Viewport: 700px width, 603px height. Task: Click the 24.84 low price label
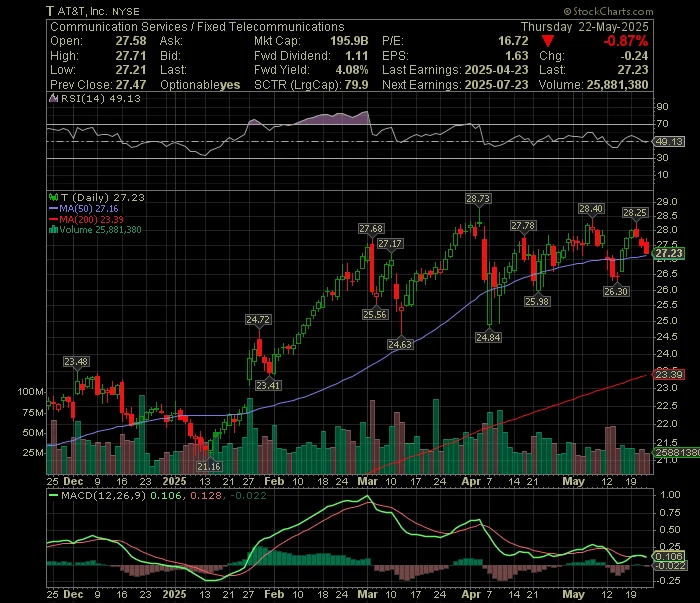point(488,338)
